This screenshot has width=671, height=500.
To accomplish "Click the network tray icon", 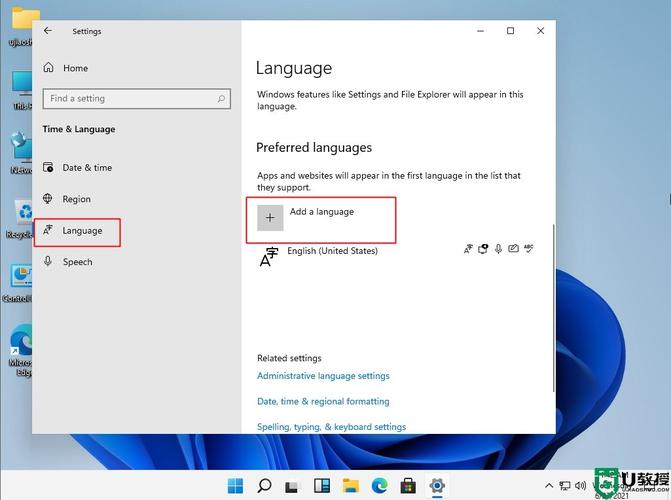I will (x=565, y=485).
